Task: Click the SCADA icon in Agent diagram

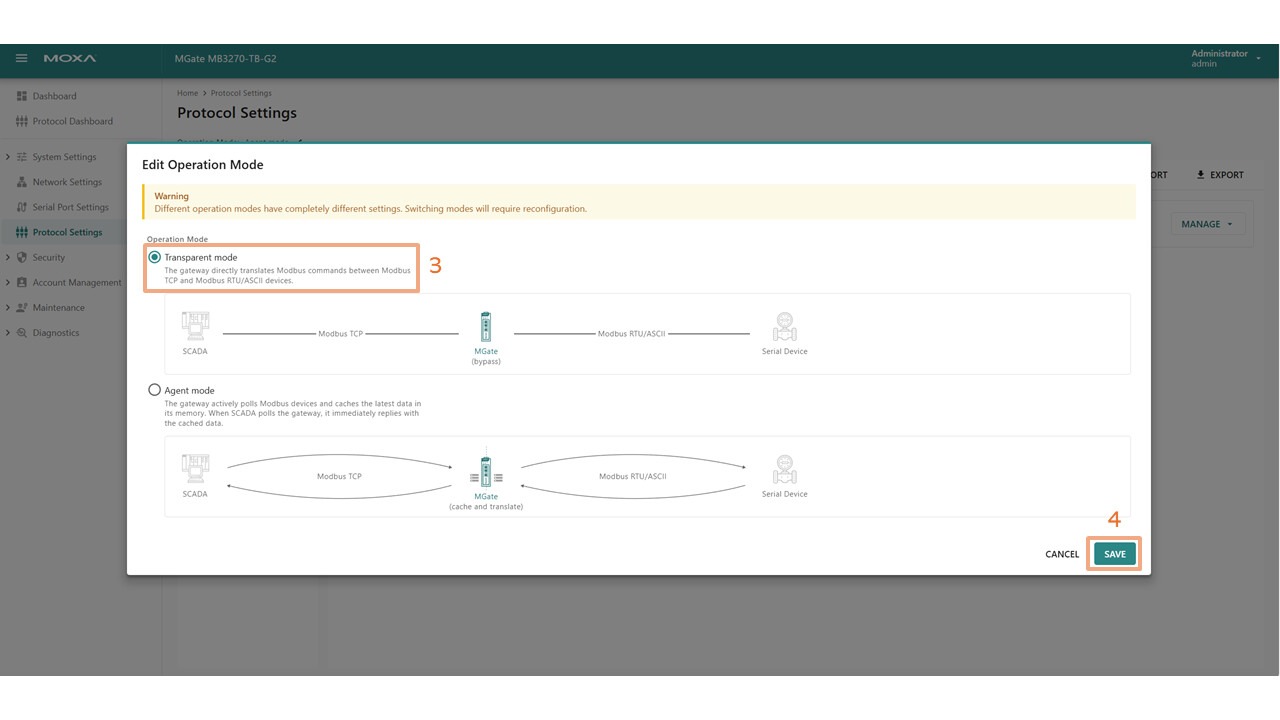Action: (x=195, y=469)
